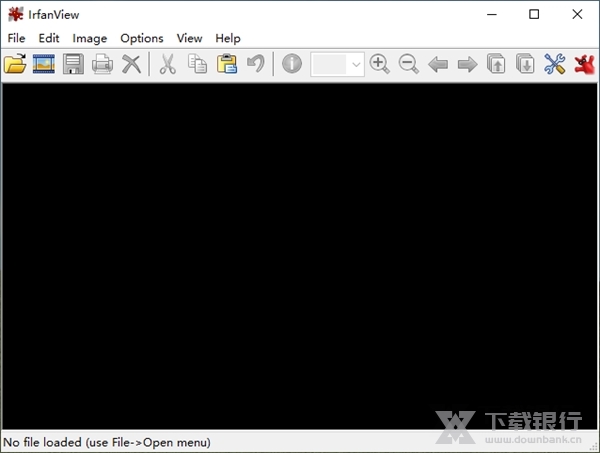Expand the zoom level dropdown
Screen dimensions: 600x453
(x=356, y=65)
